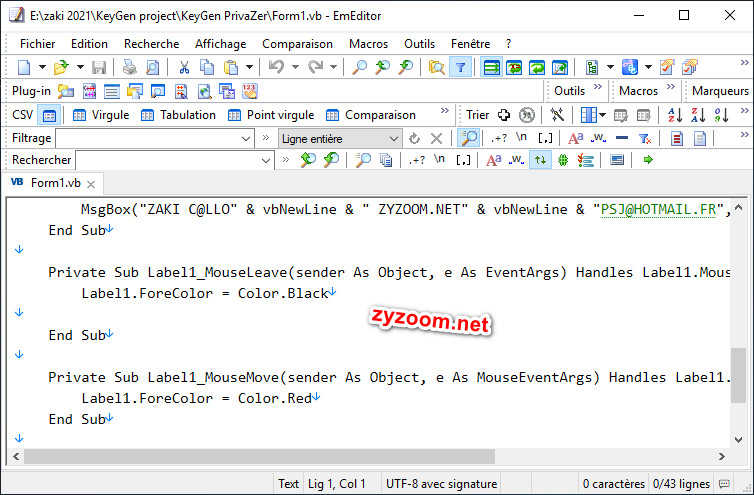This screenshot has width=754, height=495.
Task: Open the Fichier menu
Action: 38,44
